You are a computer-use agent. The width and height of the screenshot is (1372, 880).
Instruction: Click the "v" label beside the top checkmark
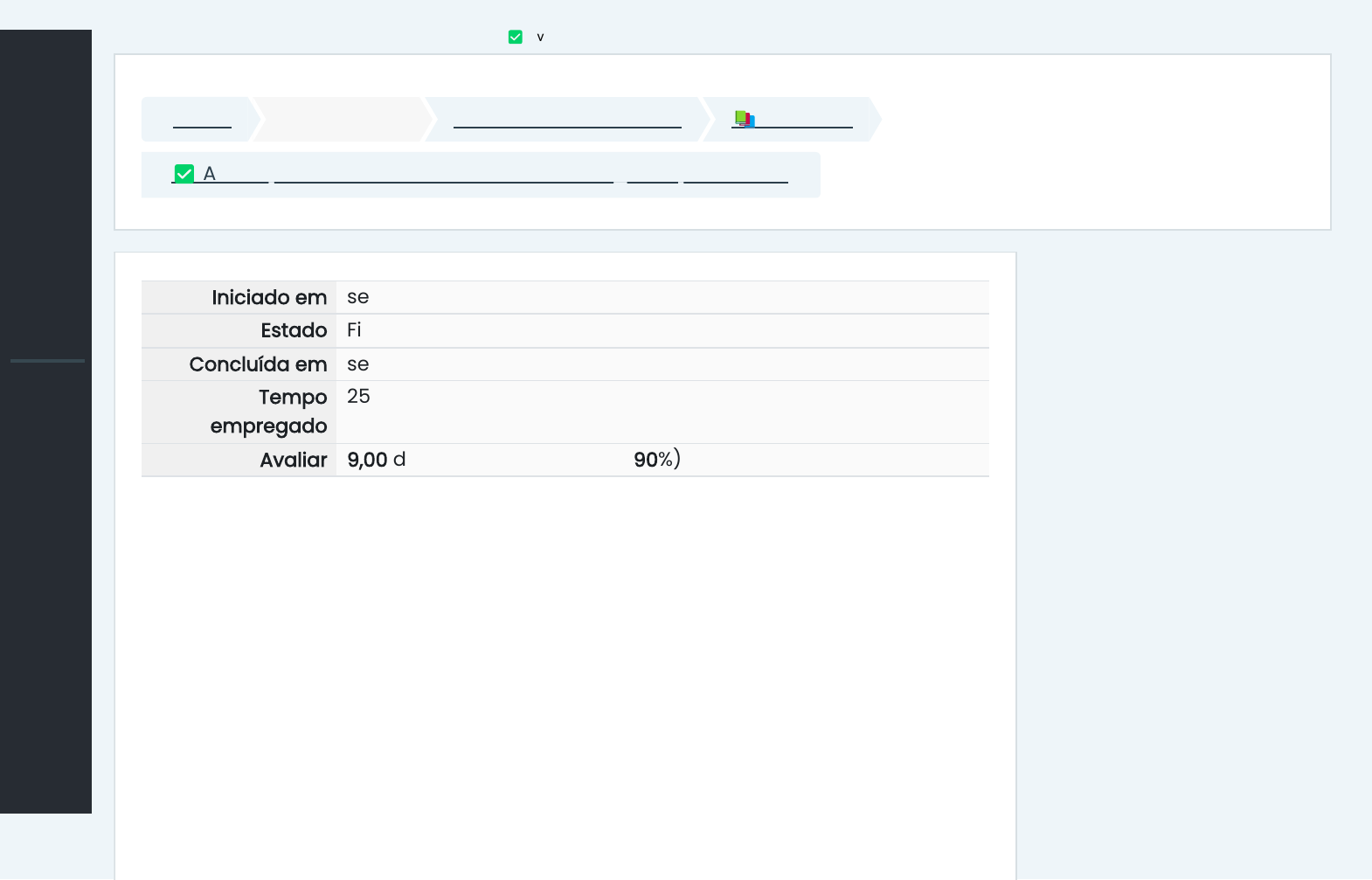click(x=540, y=38)
